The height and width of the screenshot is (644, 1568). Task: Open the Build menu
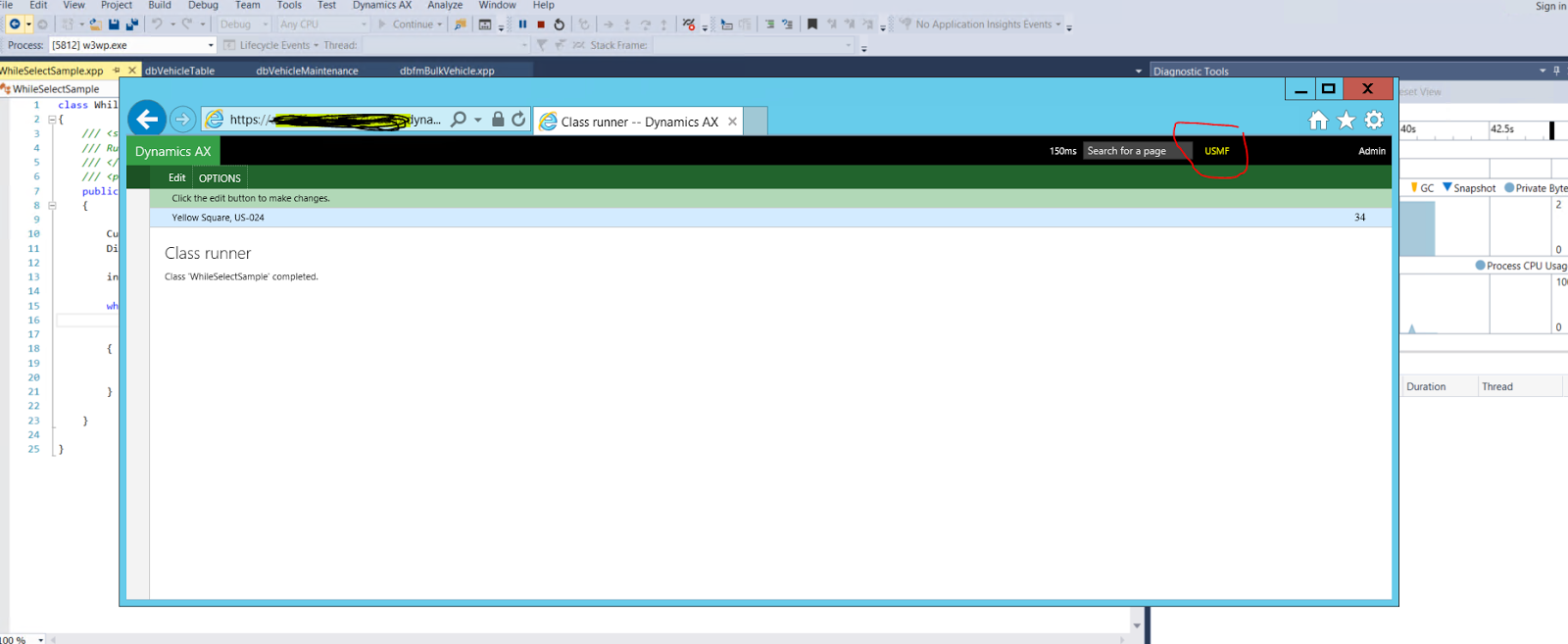pos(160,5)
